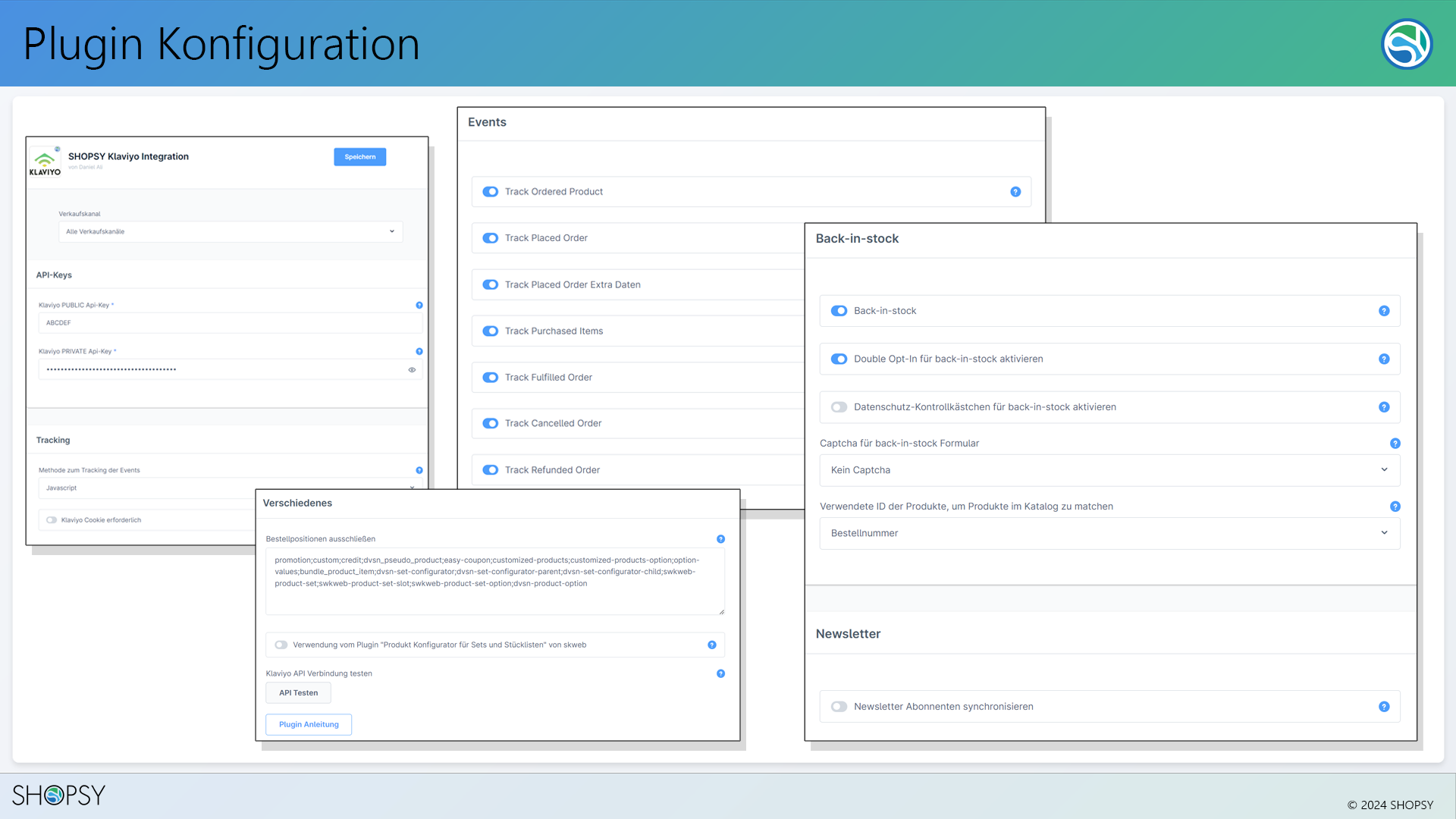
Task: Click the SHOPSY round logo in header
Action: pos(1407,44)
